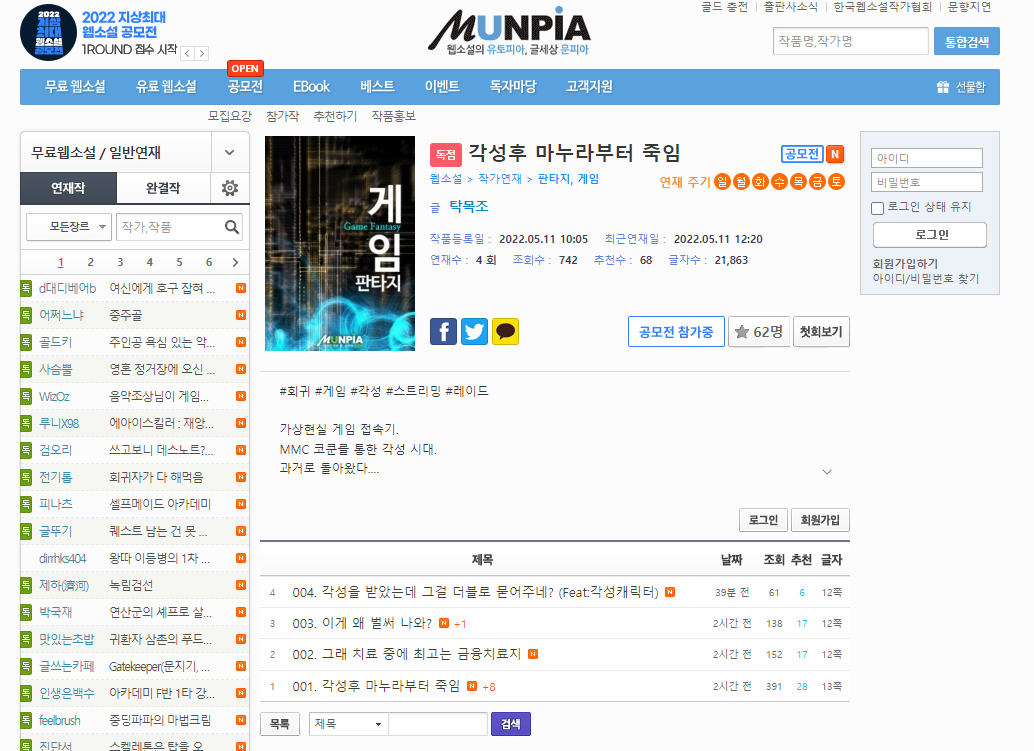The width and height of the screenshot is (1034, 751).
Task: Click the MUNPIA logo
Action: click(509, 31)
